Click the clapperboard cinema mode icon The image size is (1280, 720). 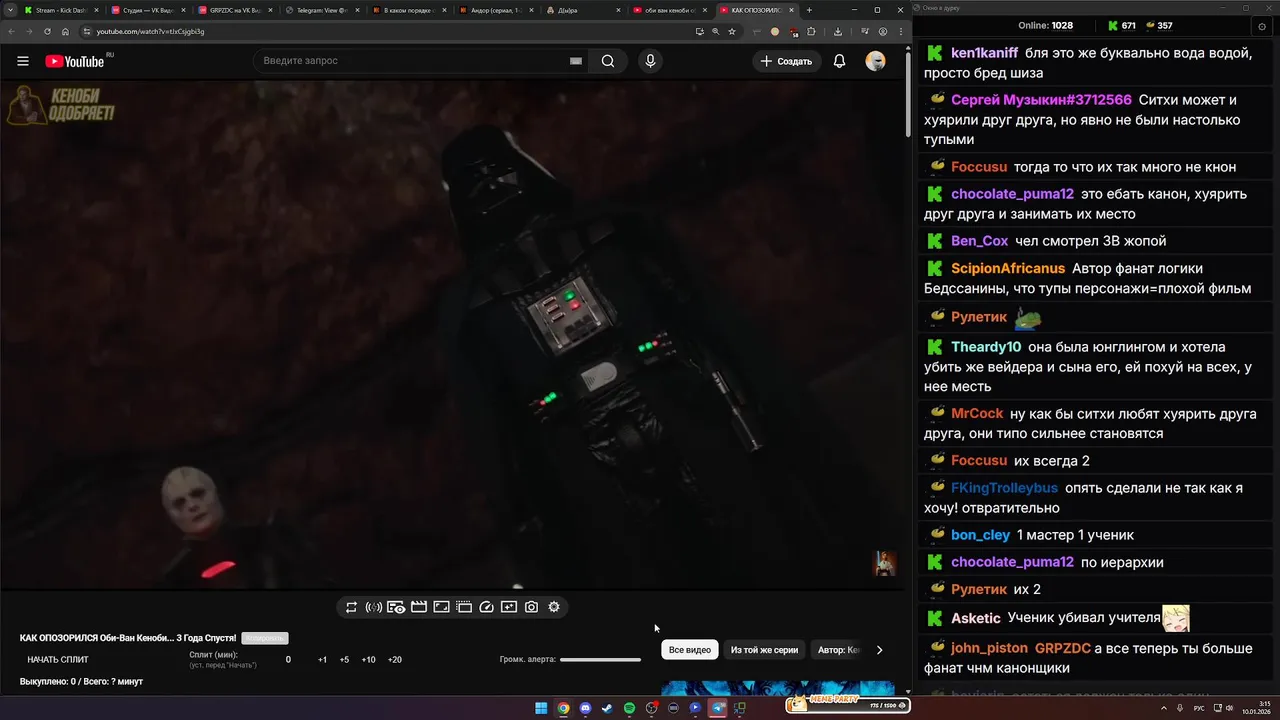(419, 607)
